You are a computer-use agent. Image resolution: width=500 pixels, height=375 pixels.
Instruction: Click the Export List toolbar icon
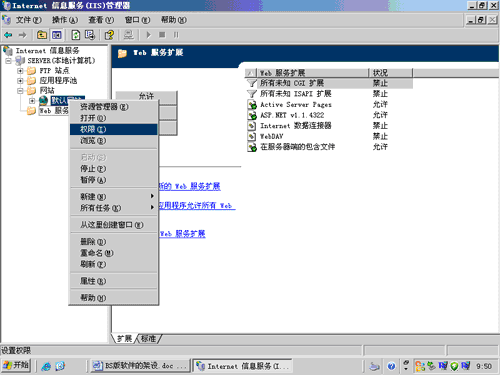(x=90, y=35)
